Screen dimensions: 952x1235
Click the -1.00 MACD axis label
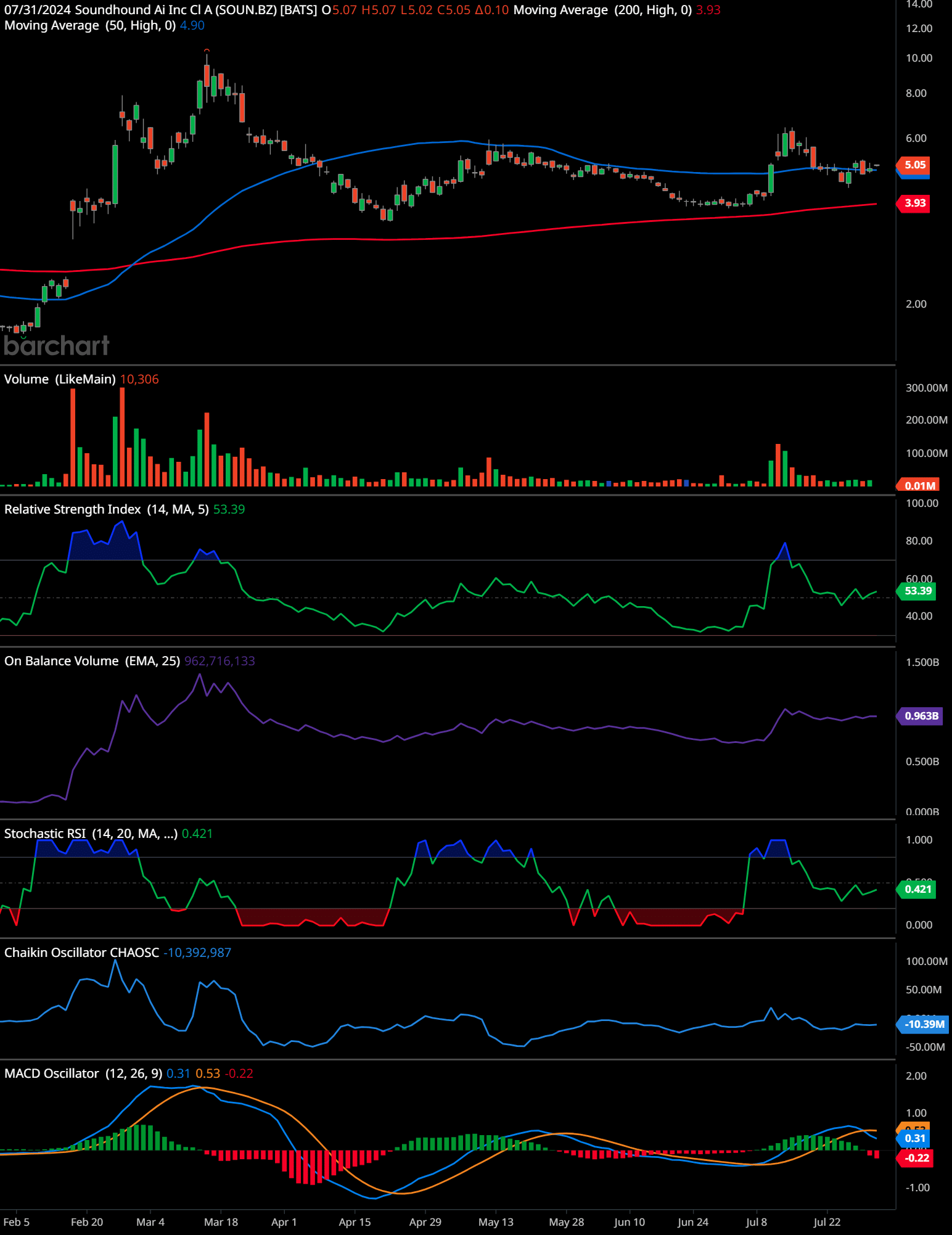pos(917,1188)
